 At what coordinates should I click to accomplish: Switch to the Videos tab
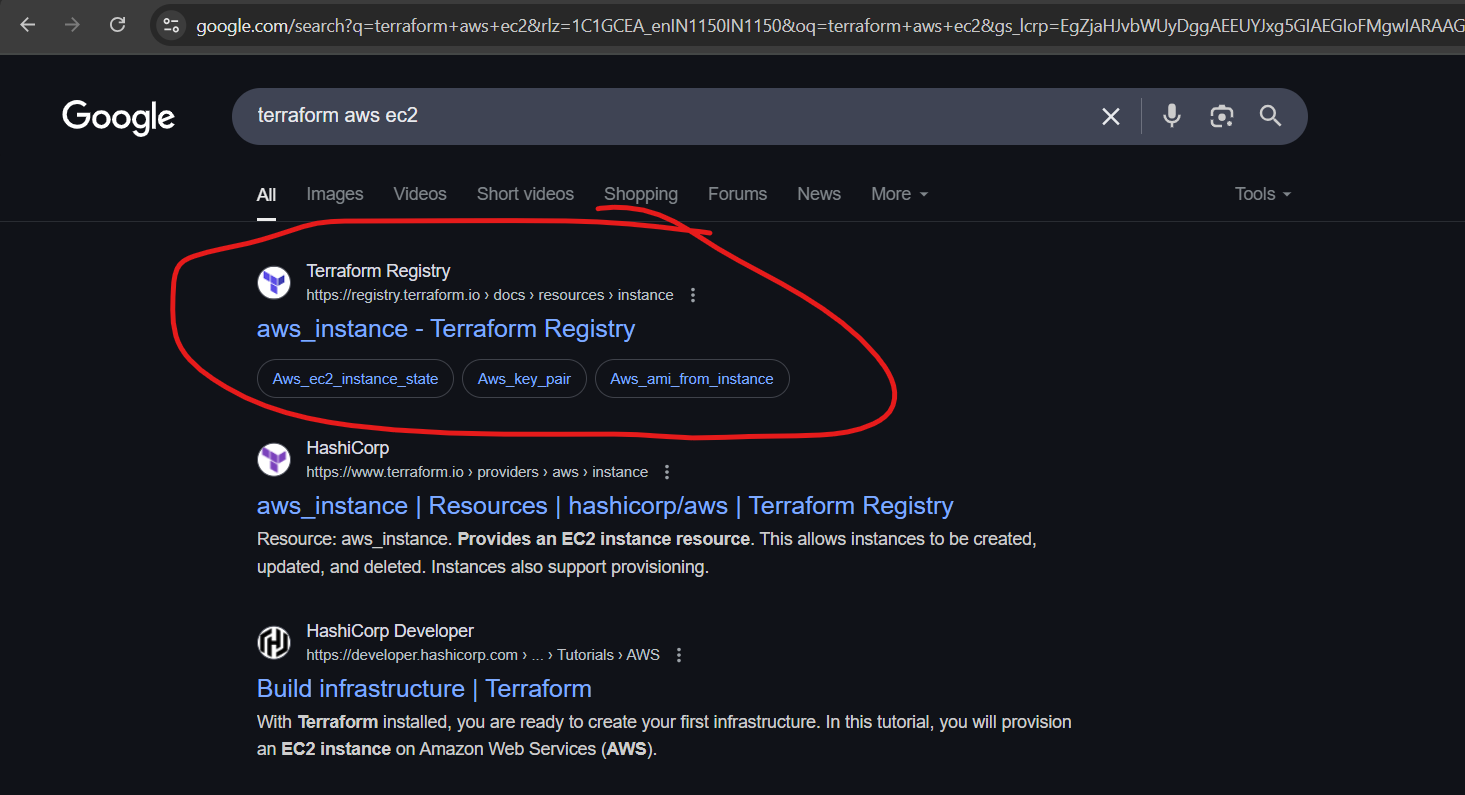tap(419, 194)
